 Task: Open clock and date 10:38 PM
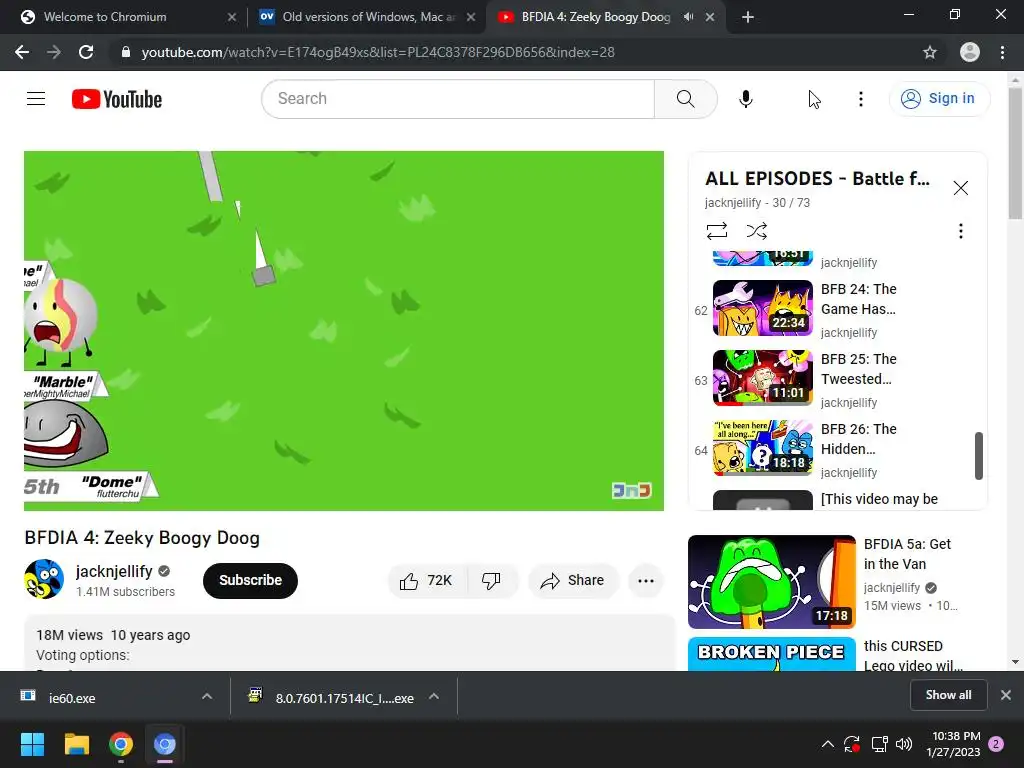(x=953, y=744)
